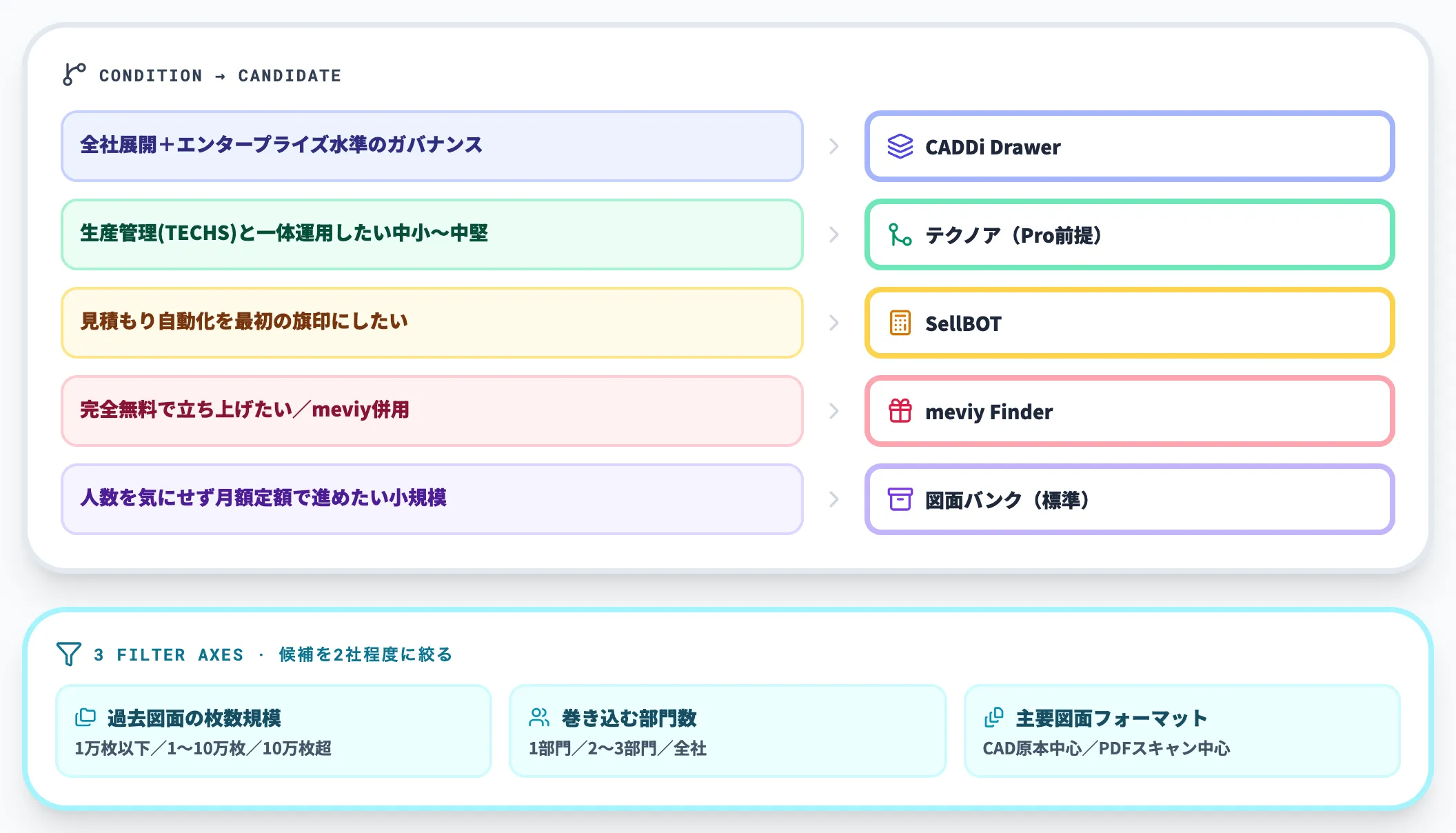Viewport: 1456px width, 833px height.
Task: Click the calculator icon in SellBOT card
Action: (900, 323)
